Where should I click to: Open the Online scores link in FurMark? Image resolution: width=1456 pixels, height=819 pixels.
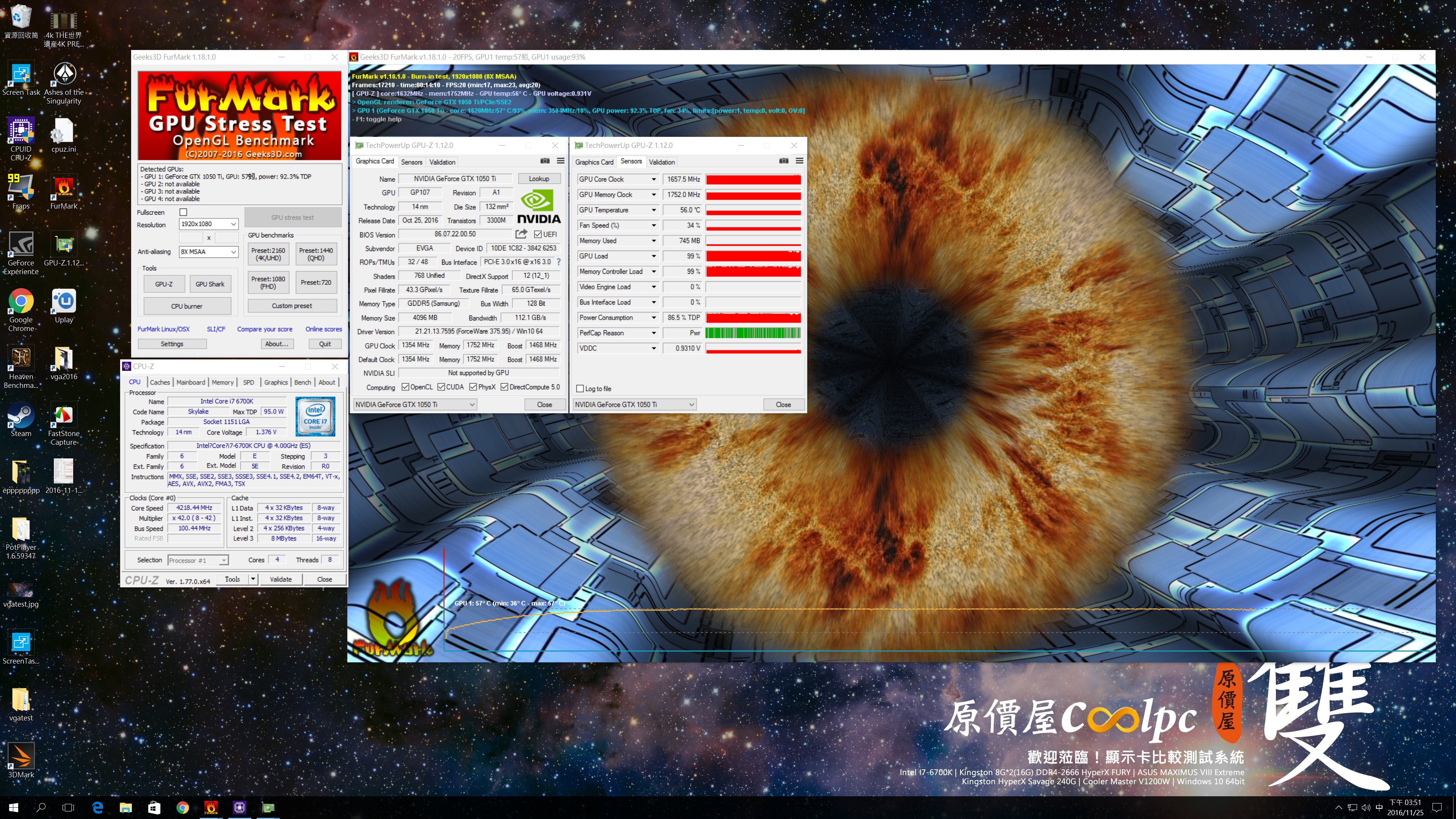pos(323,329)
